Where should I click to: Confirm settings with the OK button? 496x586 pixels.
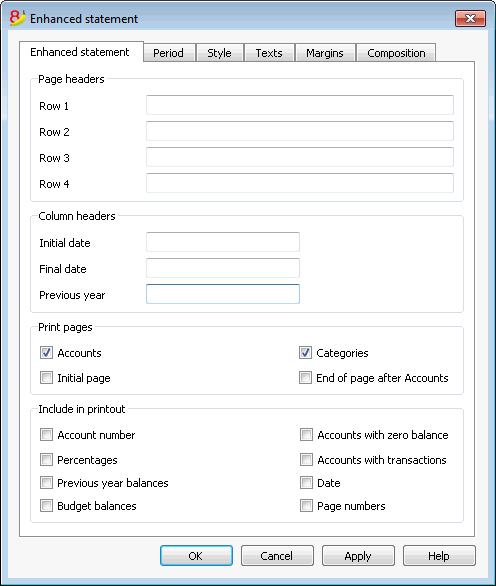196,555
